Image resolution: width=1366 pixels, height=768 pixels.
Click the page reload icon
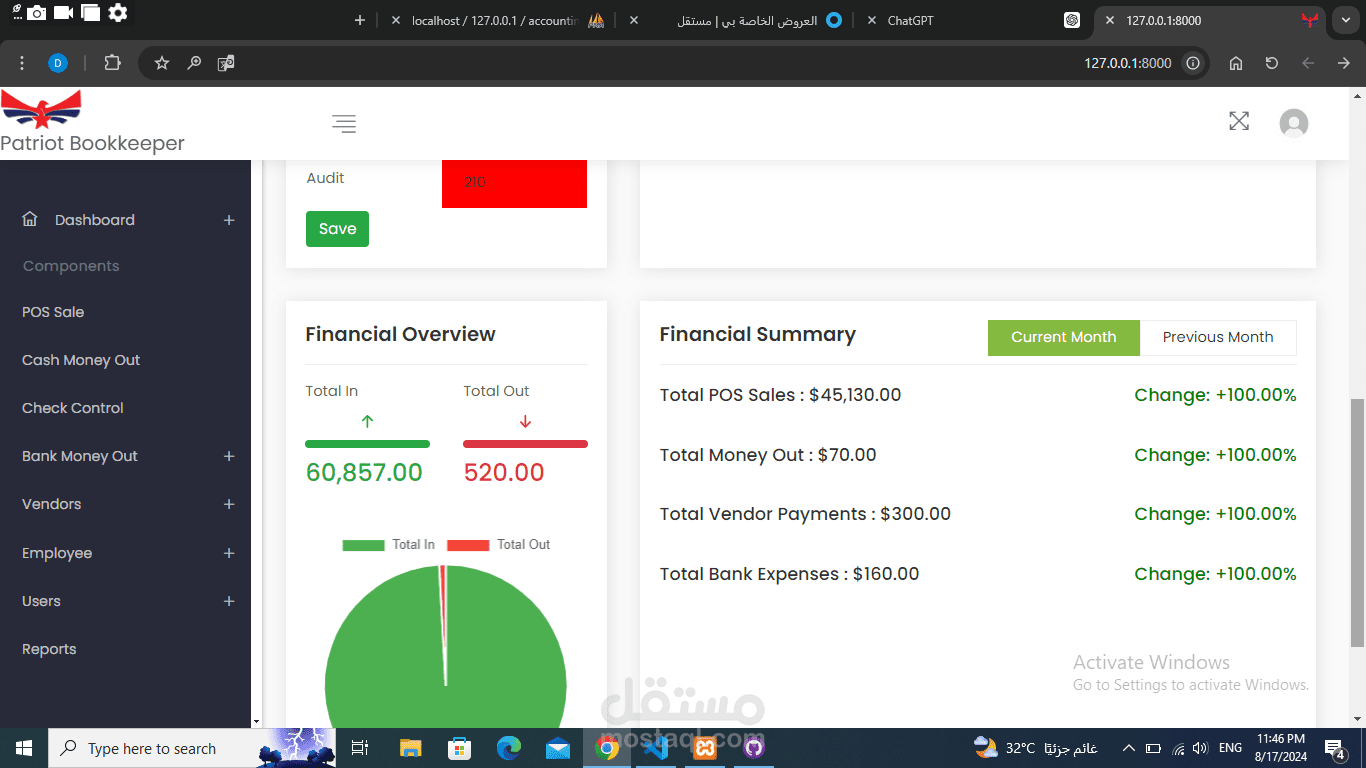coord(1271,62)
